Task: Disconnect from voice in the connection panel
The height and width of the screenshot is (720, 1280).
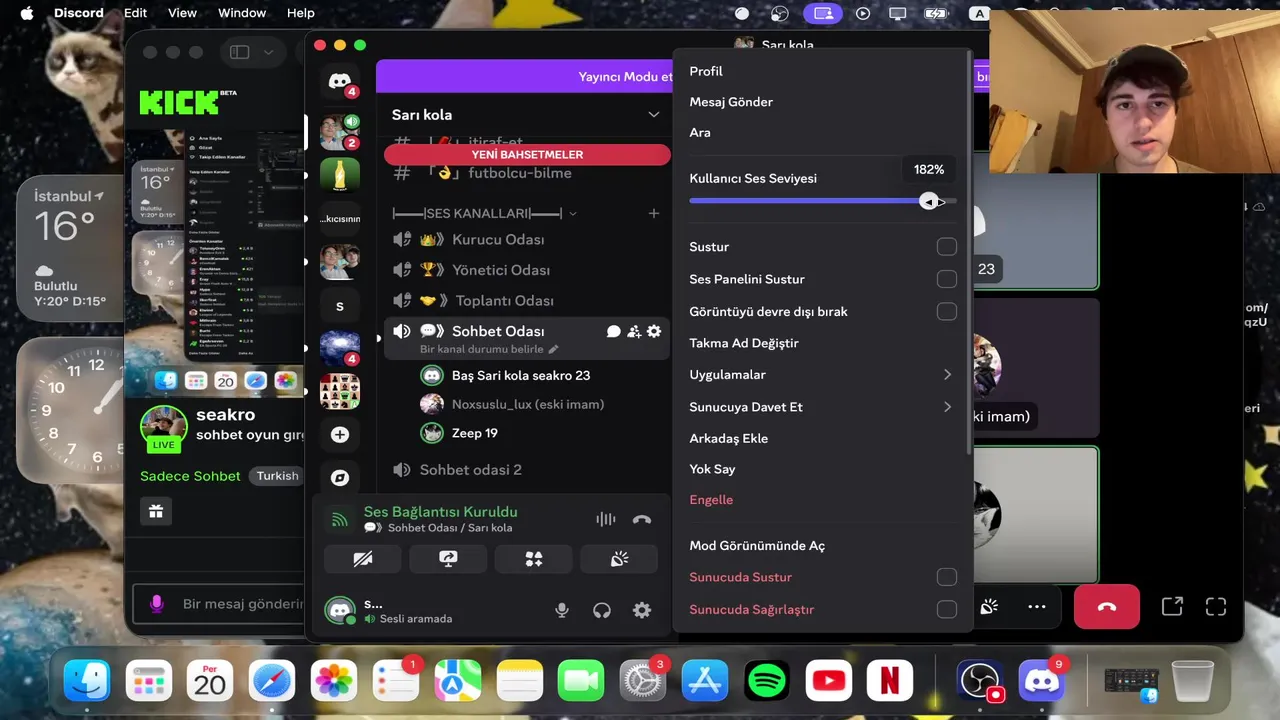Action: tap(642, 519)
